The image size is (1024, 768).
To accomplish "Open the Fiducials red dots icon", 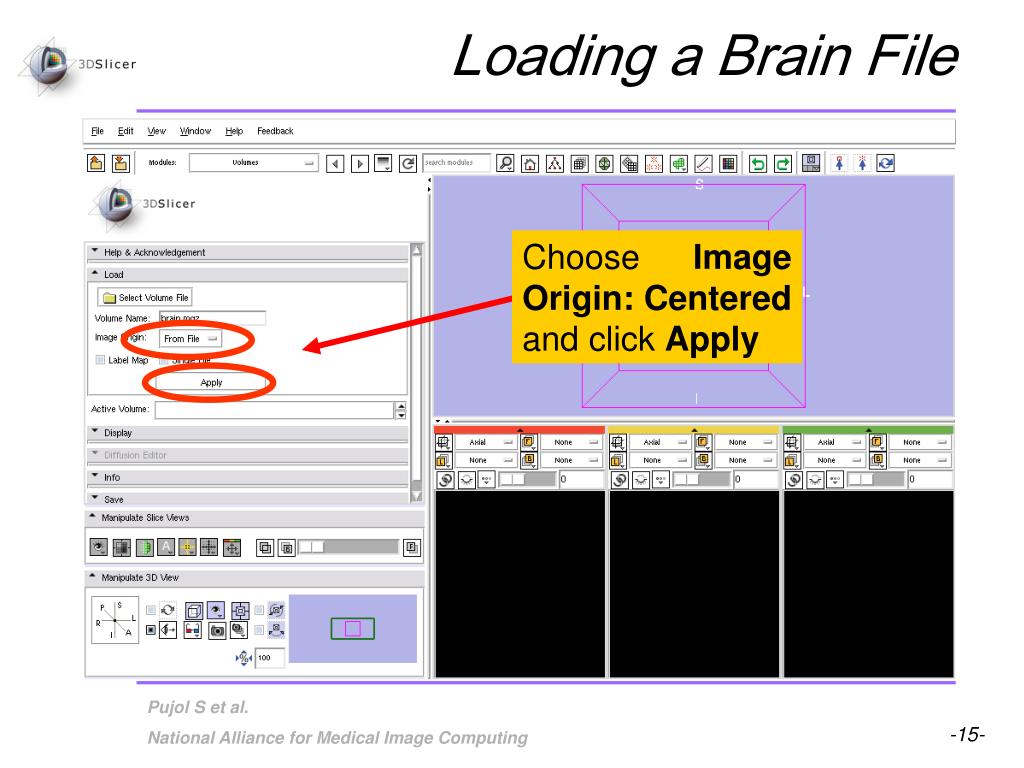I will [x=654, y=163].
